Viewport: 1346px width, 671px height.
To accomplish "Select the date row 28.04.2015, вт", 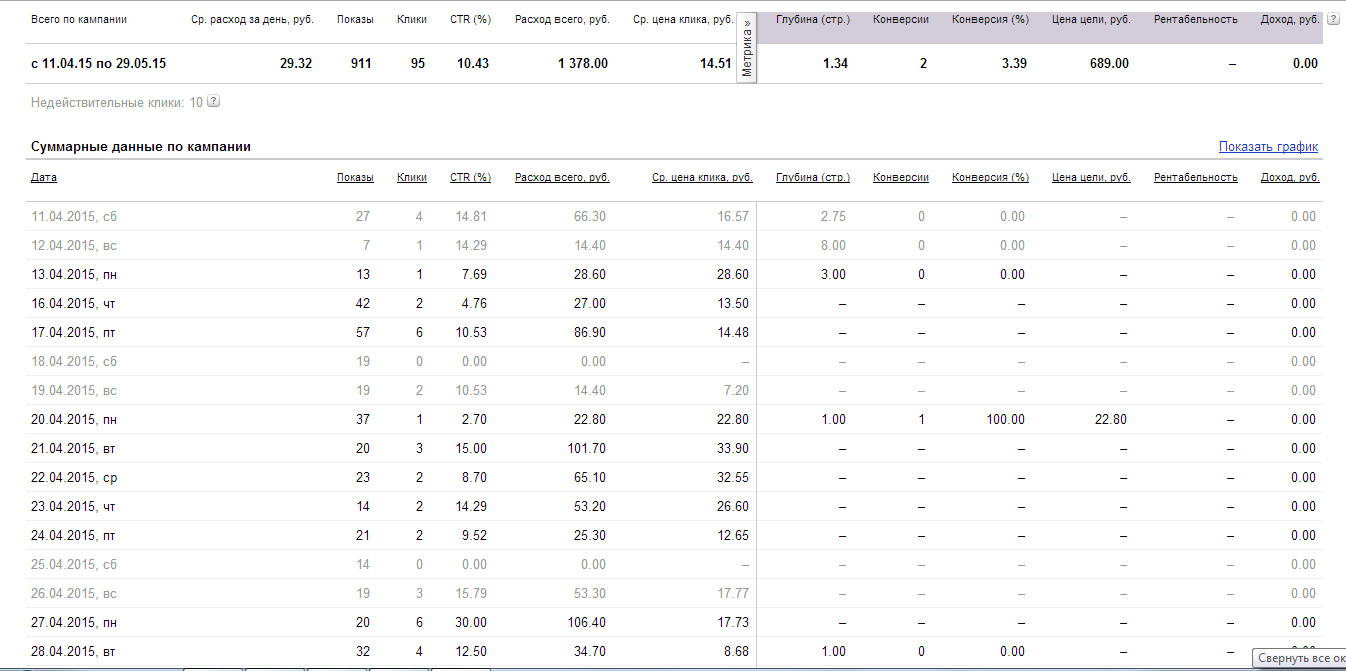I will 74,652.
